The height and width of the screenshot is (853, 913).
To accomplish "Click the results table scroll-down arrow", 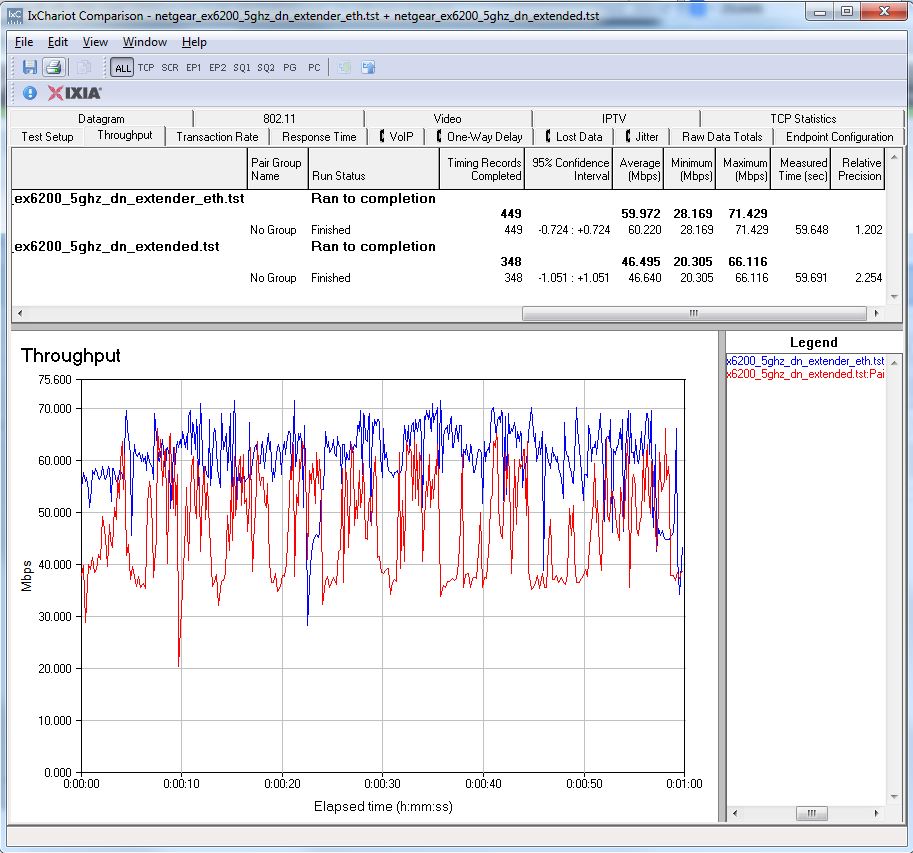I will [x=894, y=298].
